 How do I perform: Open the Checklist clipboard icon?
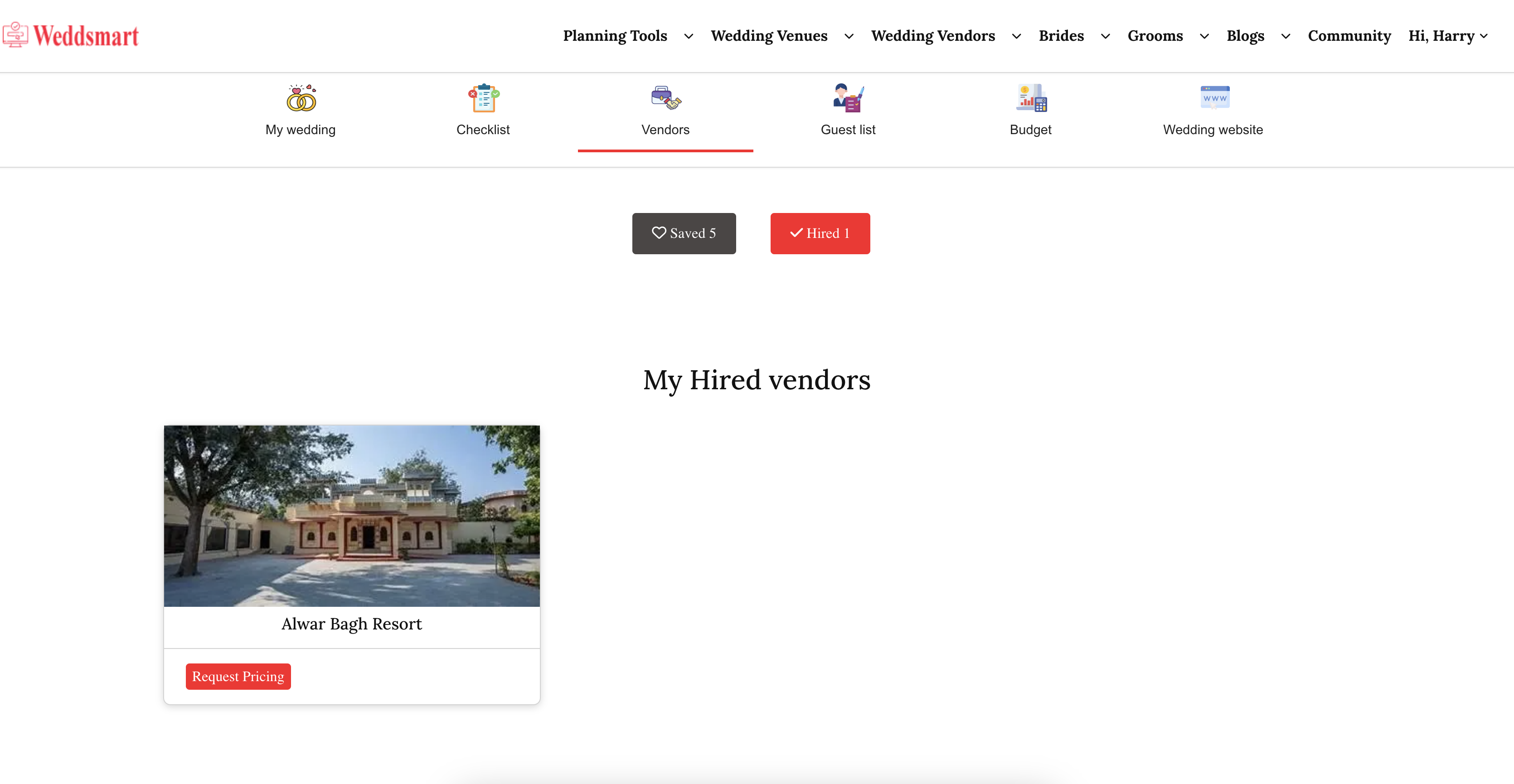pyautogui.click(x=483, y=98)
